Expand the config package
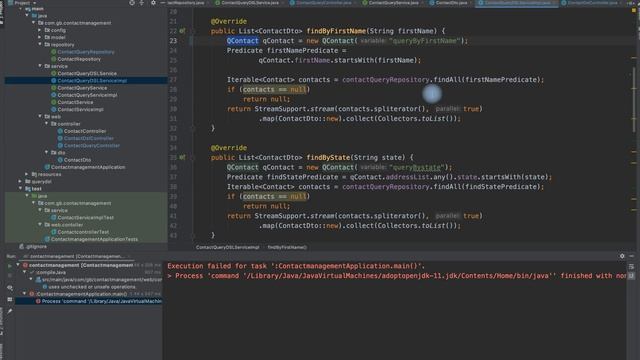640x360 pixels. 40,30
